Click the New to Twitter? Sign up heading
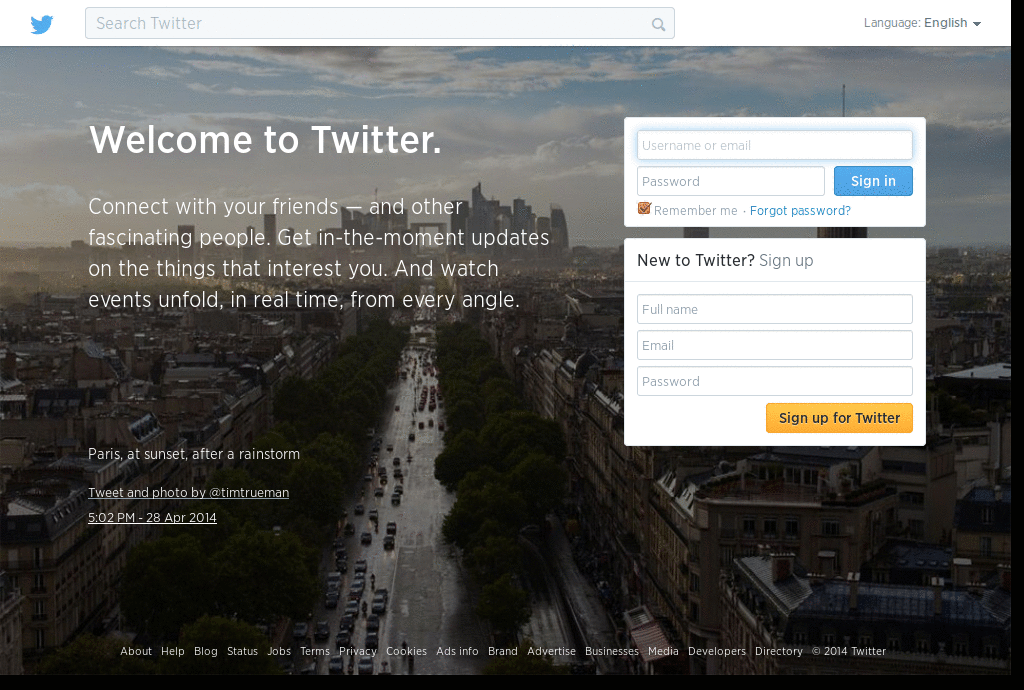Image resolution: width=1024 pixels, height=690 pixels. click(x=725, y=260)
